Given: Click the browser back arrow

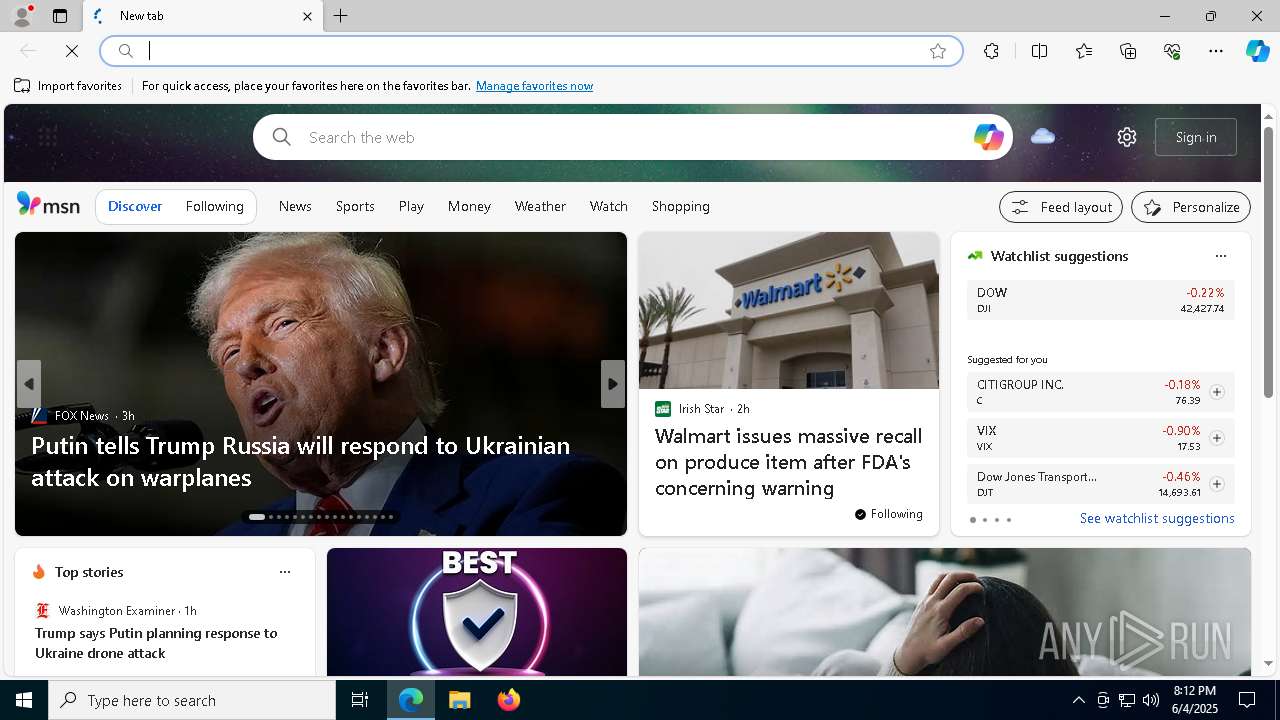Looking at the screenshot, I should (x=28, y=51).
